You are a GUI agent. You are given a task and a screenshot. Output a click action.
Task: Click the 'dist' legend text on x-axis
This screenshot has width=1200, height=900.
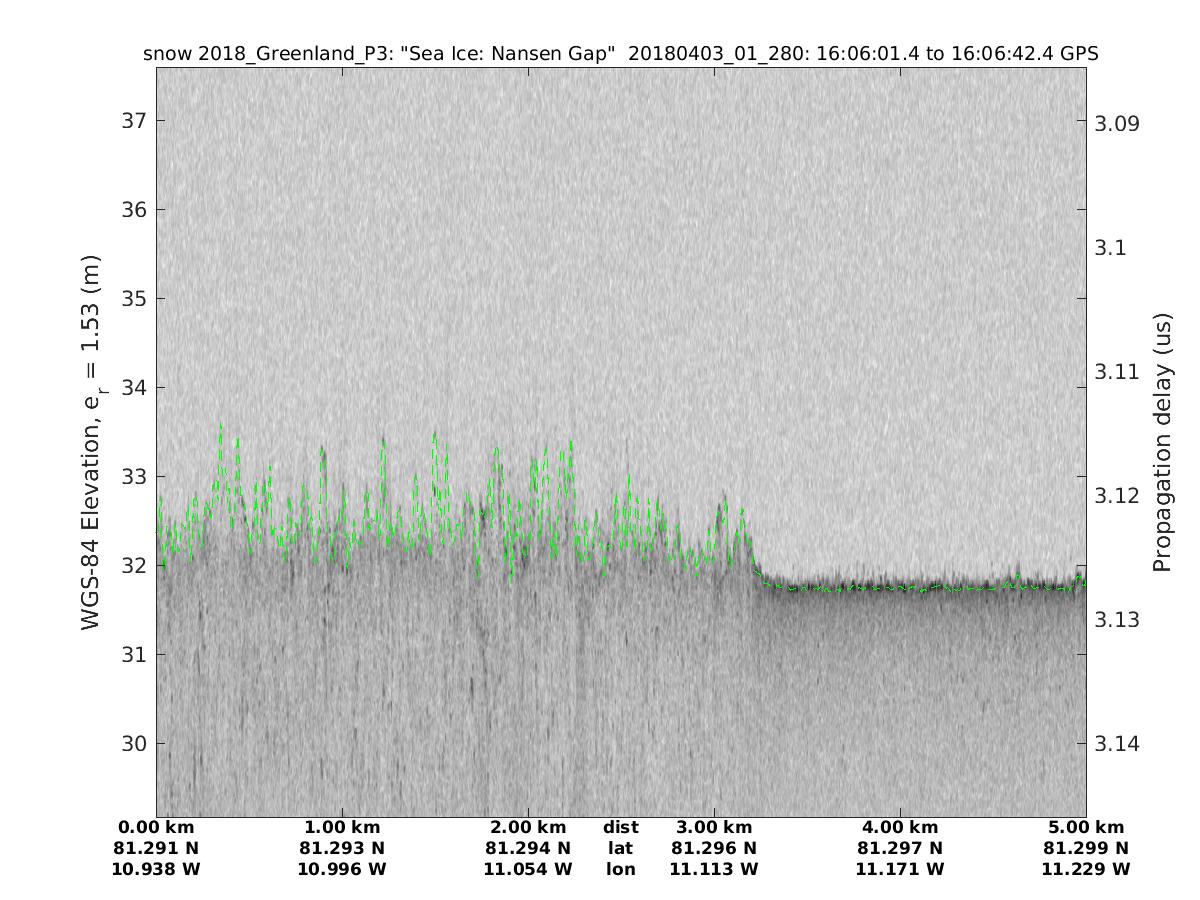coord(621,828)
